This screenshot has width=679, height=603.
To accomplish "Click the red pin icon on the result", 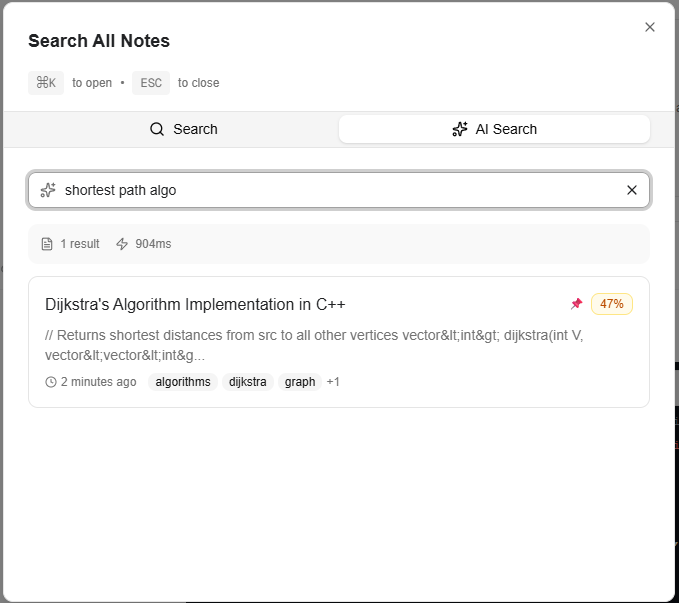I will [x=576, y=304].
